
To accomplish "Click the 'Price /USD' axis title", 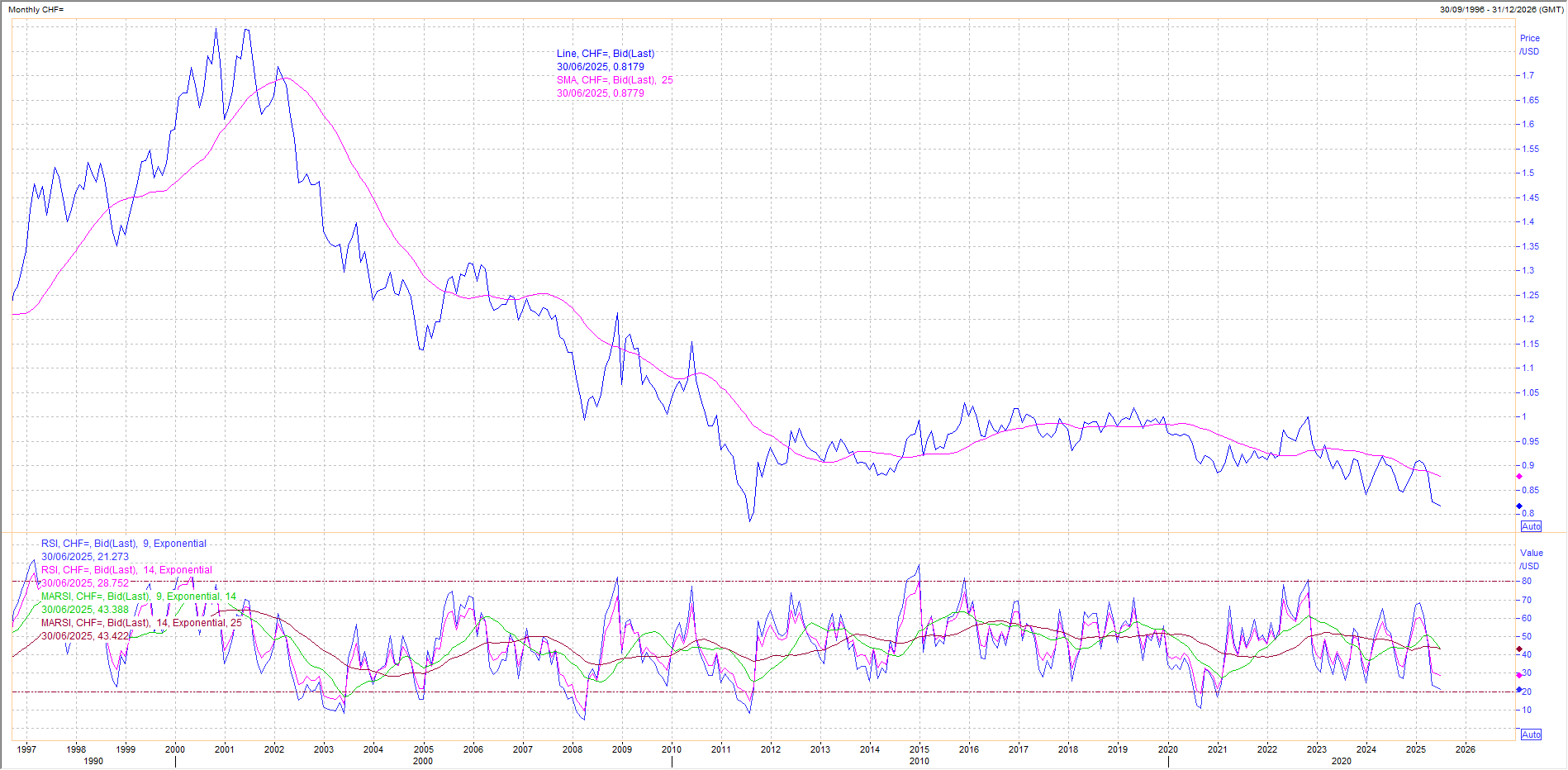I will click(1530, 45).
